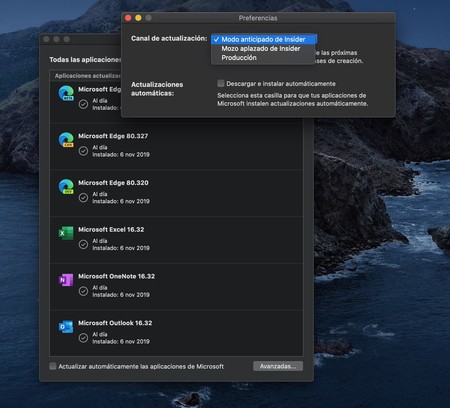This screenshot has height=408, width=450.
Task: Minimize the Preferencias window with yellow button
Action: pos(138,18)
